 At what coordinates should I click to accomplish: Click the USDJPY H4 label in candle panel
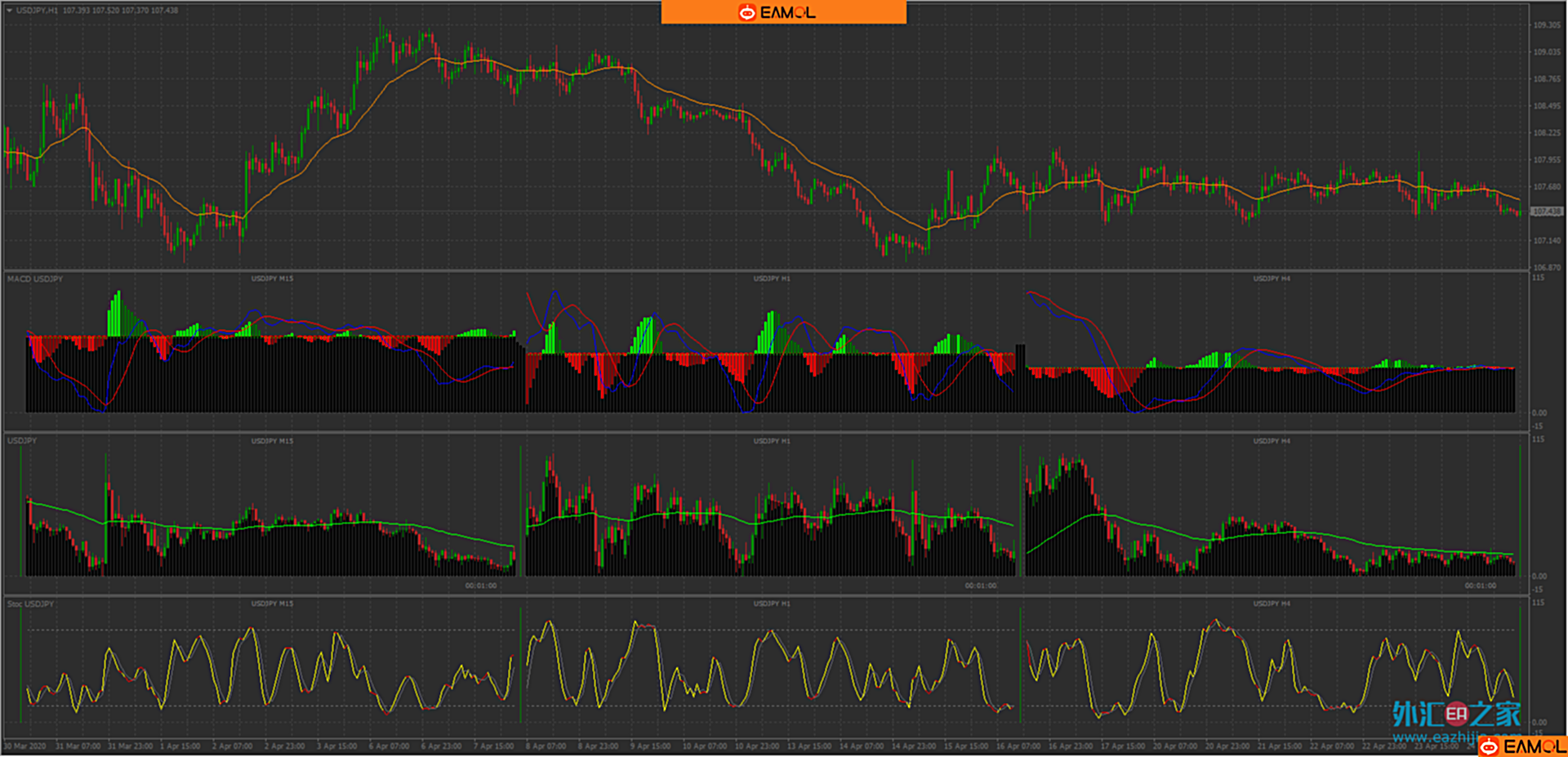(1272, 441)
